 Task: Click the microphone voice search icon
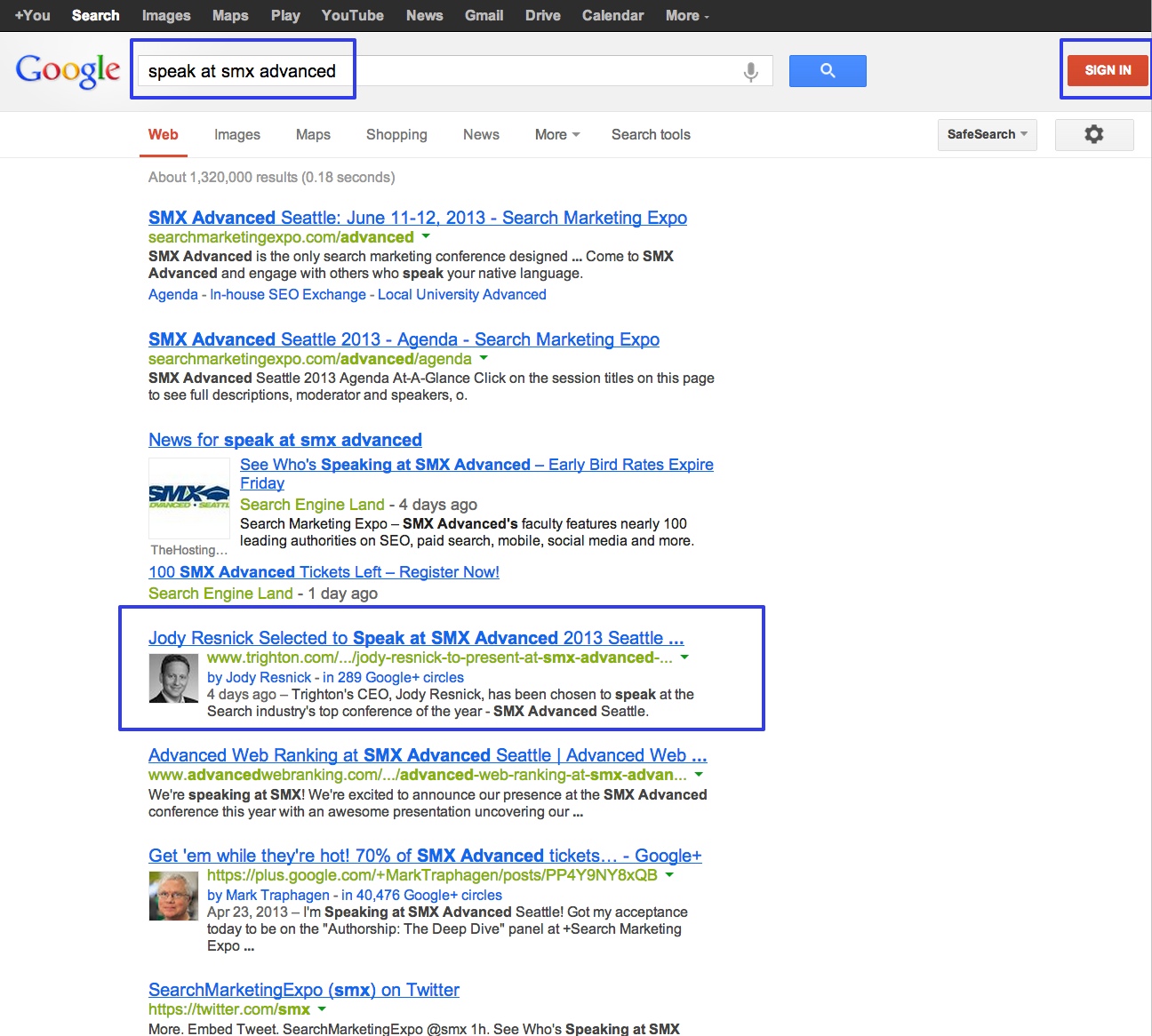(751, 71)
